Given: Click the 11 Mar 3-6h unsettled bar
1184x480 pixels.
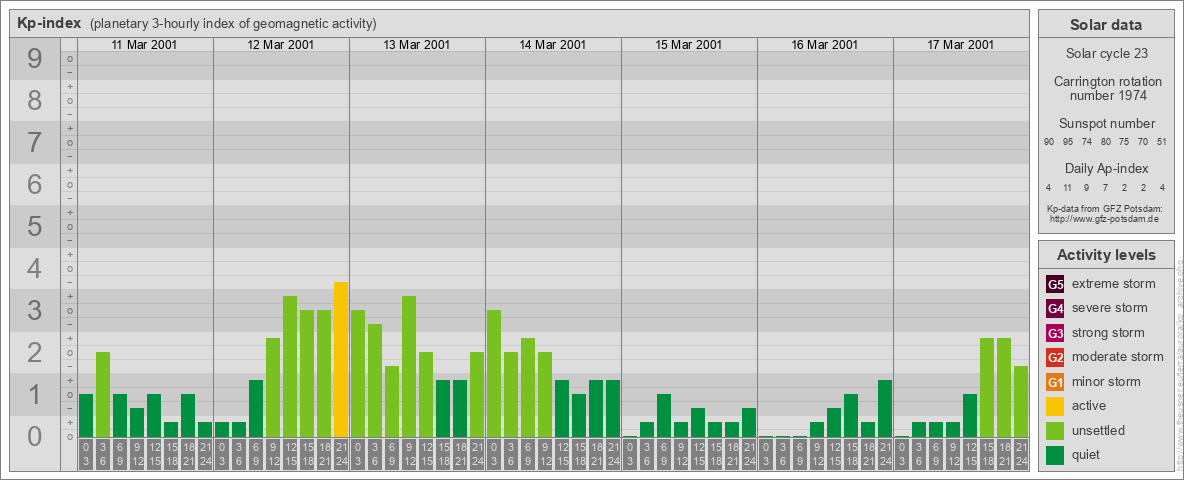Looking at the screenshot, I should point(103,395).
